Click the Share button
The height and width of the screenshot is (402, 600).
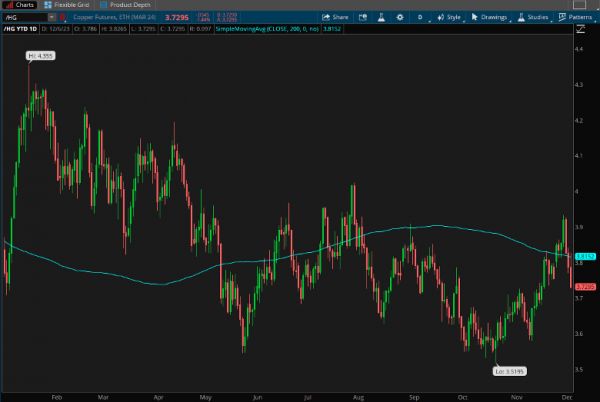(x=335, y=17)
